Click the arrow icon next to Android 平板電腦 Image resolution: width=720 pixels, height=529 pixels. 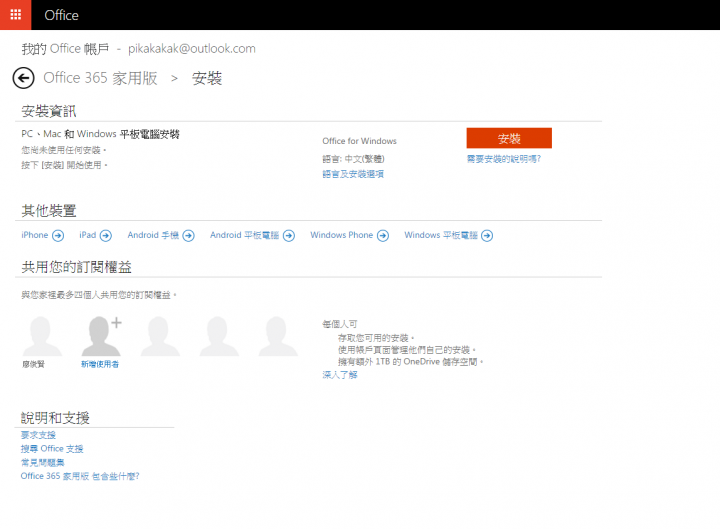coord(289,236)
